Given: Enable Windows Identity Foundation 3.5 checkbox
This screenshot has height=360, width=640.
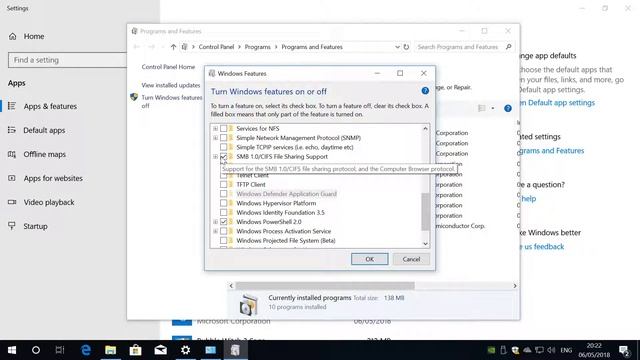Looking at the screenshot, I should point(223,213).
